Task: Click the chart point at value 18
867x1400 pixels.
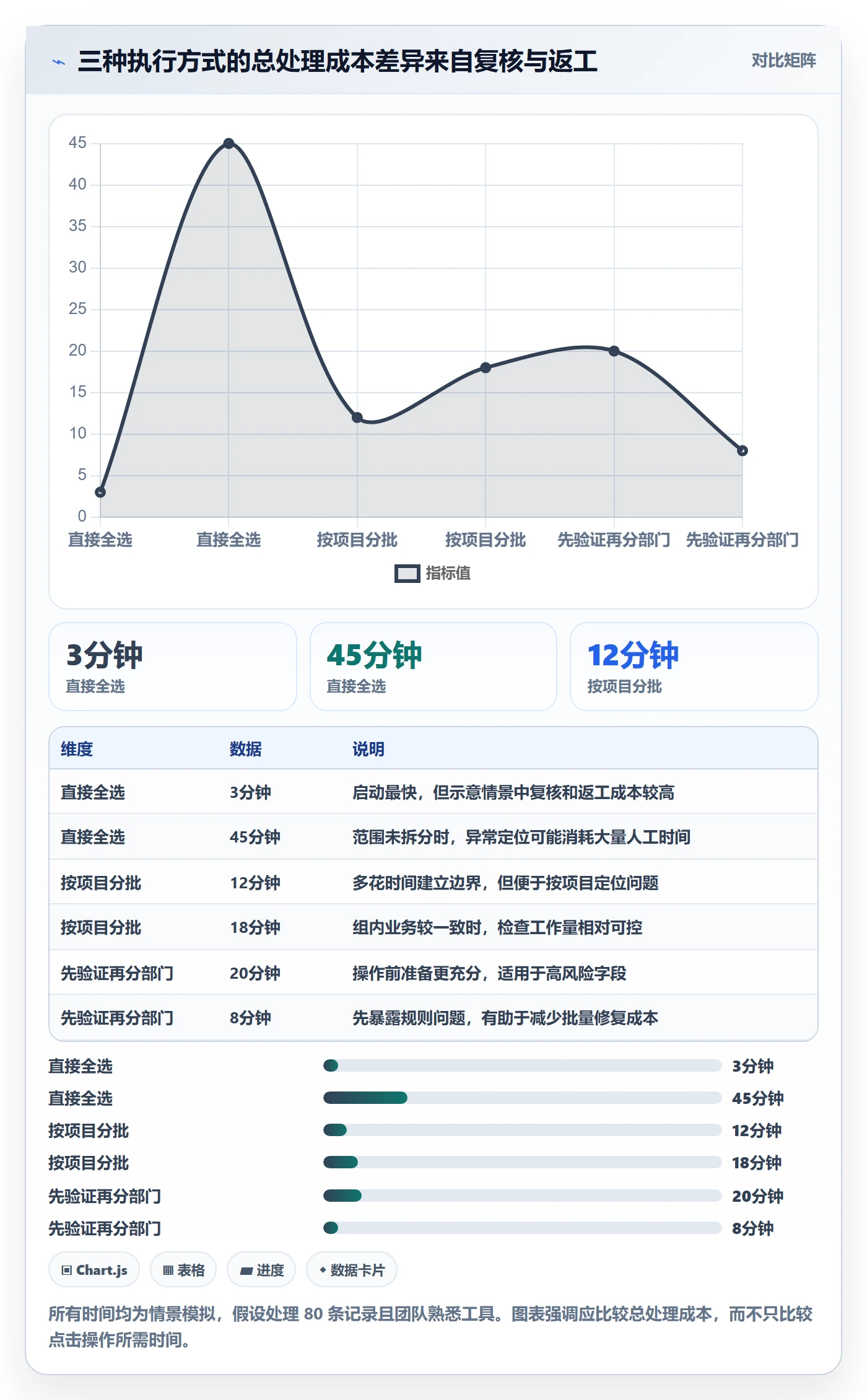Action: point(486,367)
